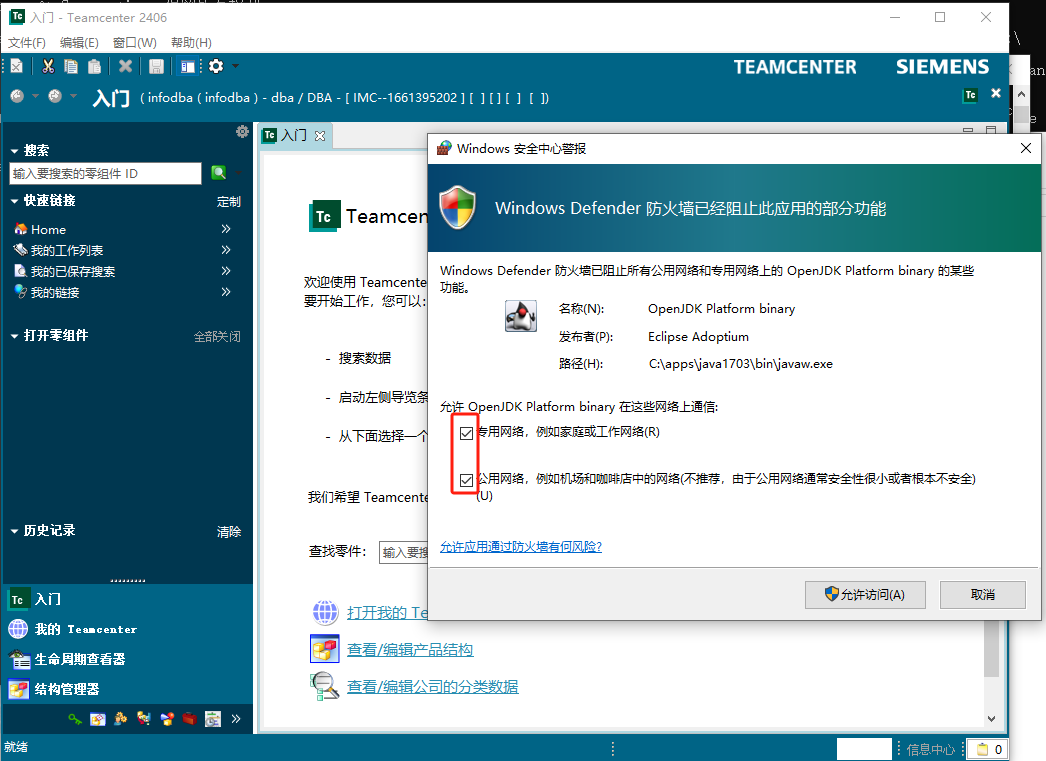Image resolution: width=1046 pixels, height=761 pixels.
Task: Click the blue-framed cube application icon
Action: tap(97, 719)
